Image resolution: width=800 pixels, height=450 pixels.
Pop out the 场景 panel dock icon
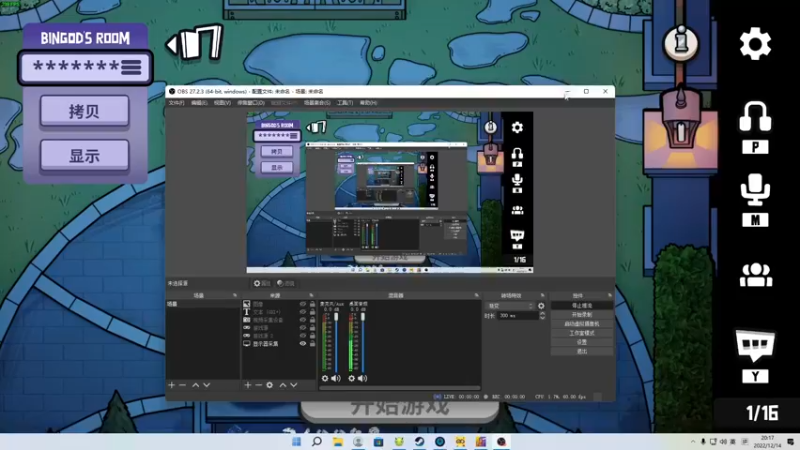pyautogui.click(x=235, y=295)
